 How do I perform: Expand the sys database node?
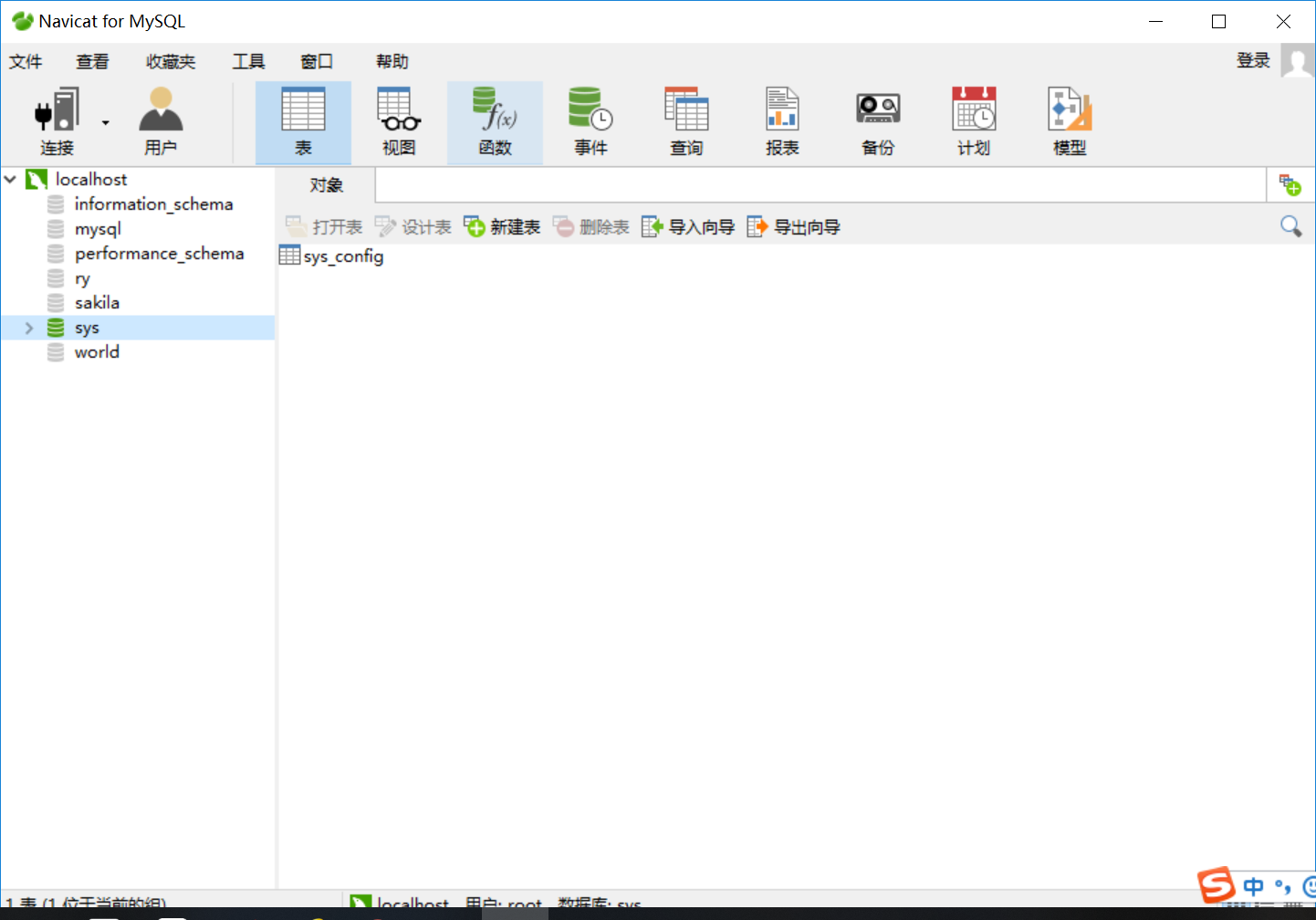tap(28, 327)
